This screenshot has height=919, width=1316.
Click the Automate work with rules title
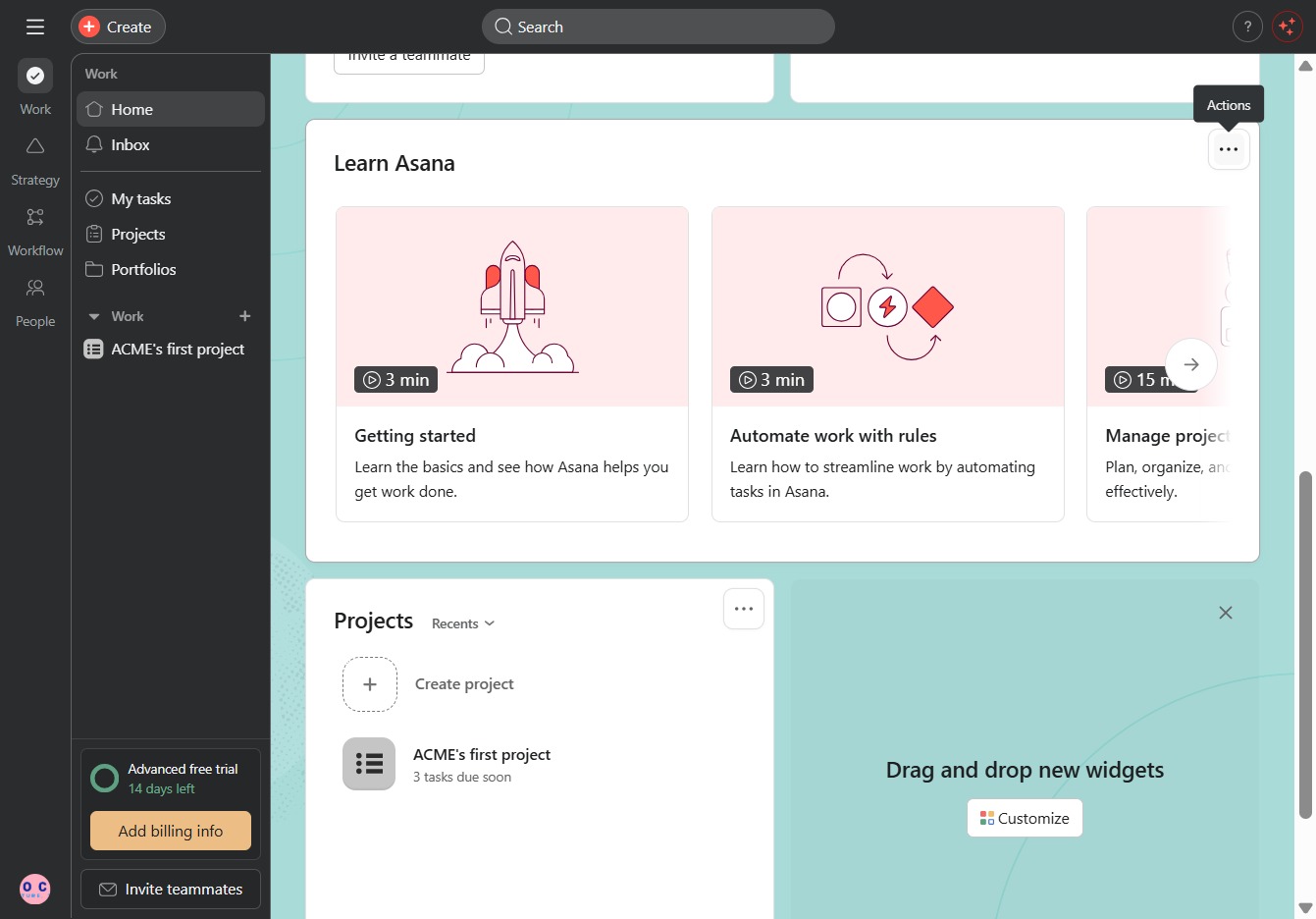(x=833, y=436)
